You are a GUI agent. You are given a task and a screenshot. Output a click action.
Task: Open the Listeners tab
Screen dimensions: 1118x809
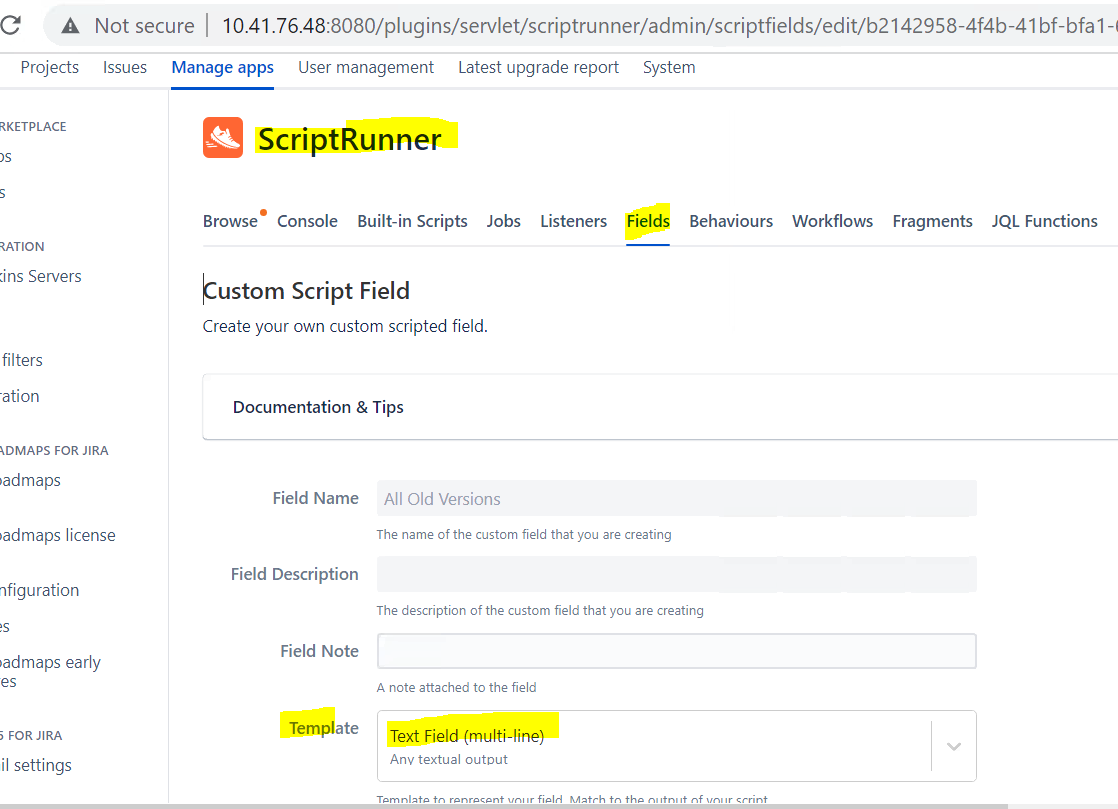pos(573,221)
